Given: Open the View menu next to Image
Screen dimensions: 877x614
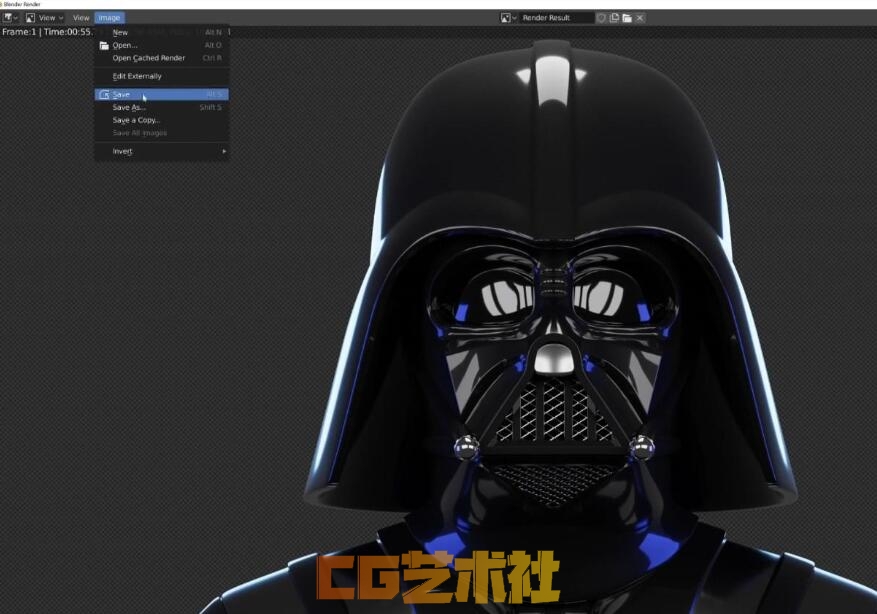Looking at the screenshot, I should 81,18.
